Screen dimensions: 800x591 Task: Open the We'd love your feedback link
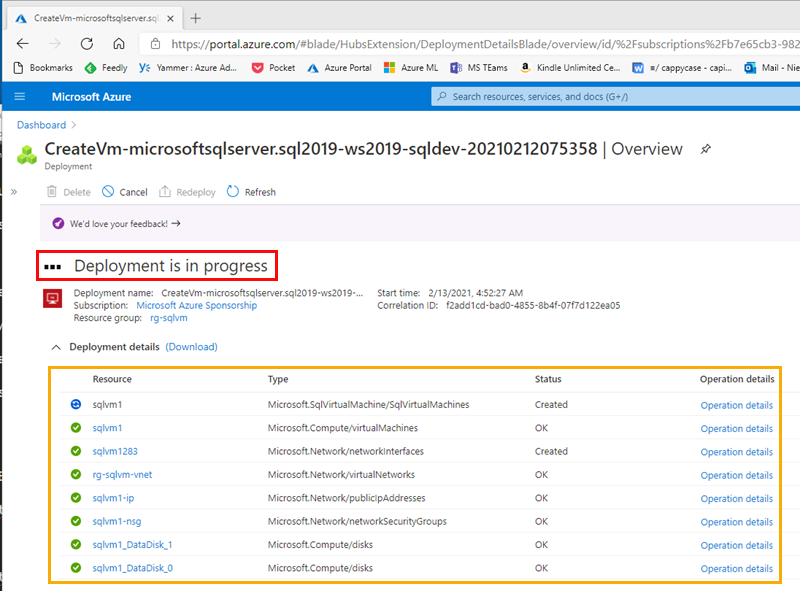click(x=125, y=224)
